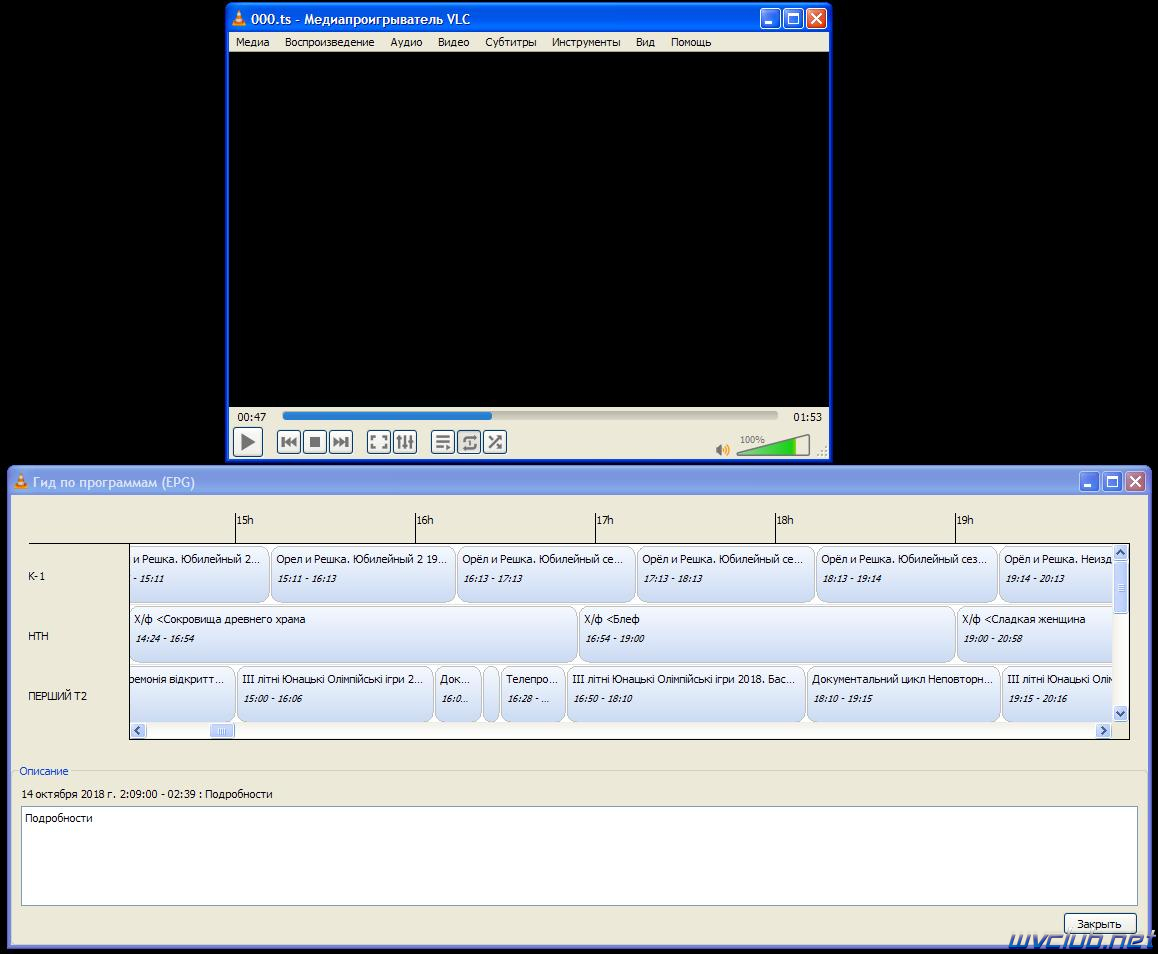The image size is (1158, 954).
Task: Open the Вид menu
Action: (x=645, y=42)
